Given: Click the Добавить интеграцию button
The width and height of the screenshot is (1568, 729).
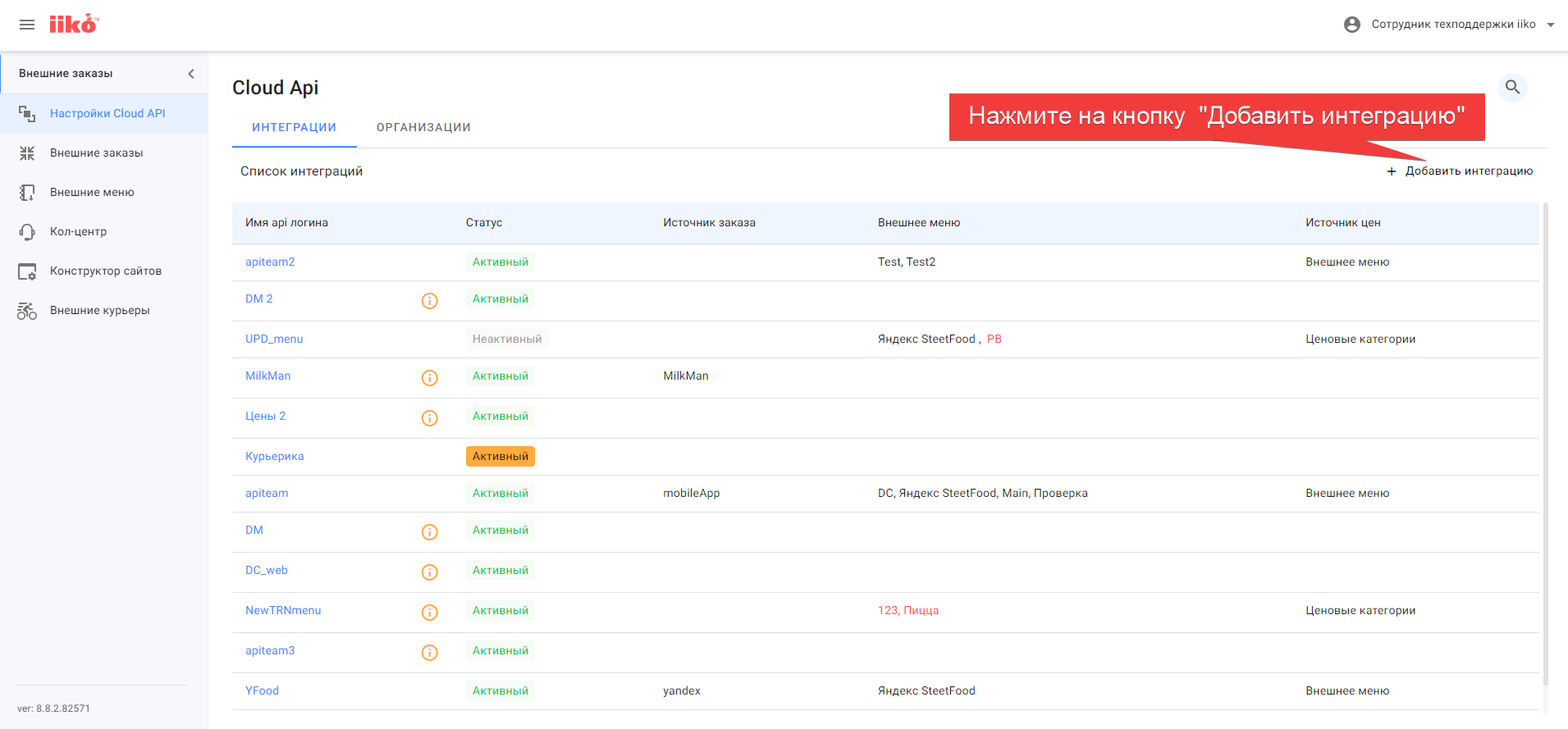Looking at the screenshot, I should (1460, 171).
